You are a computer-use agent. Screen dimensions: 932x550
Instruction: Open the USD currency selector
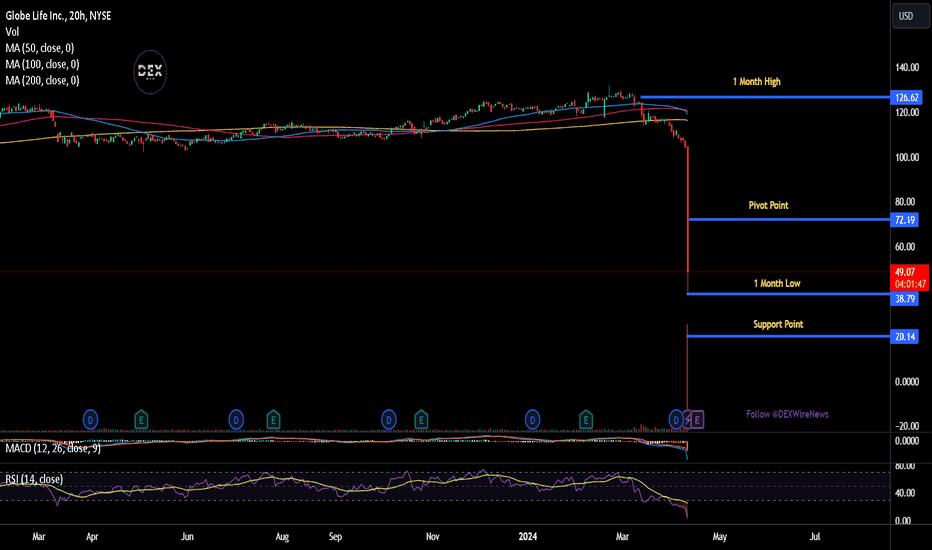pos(910,16)
